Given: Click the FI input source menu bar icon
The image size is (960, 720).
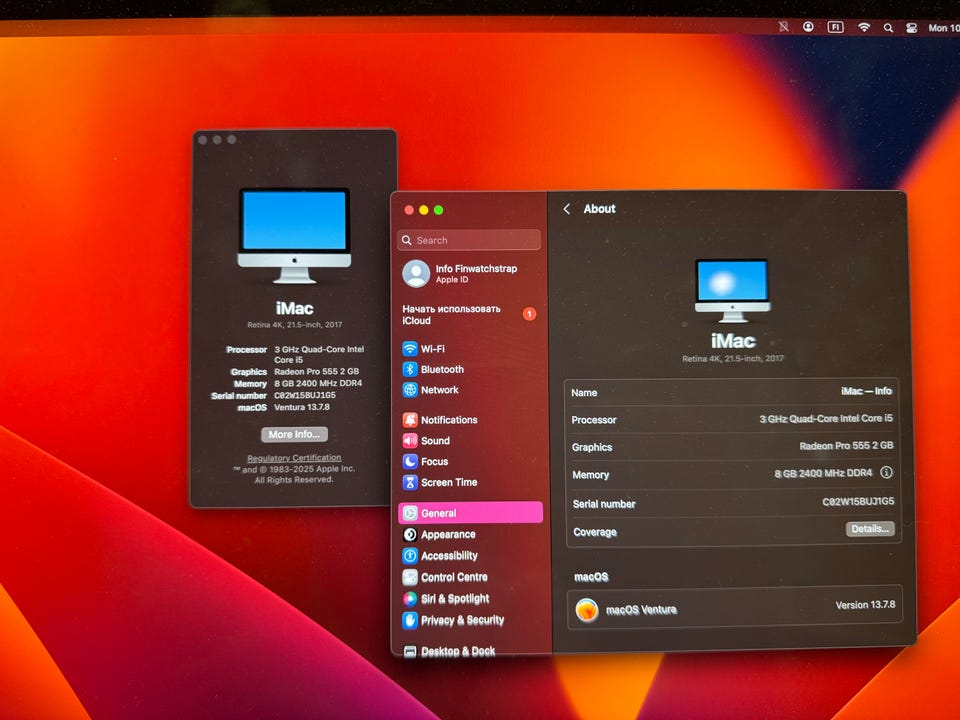Looking at the screenshot, I should [x=836, y=27].
